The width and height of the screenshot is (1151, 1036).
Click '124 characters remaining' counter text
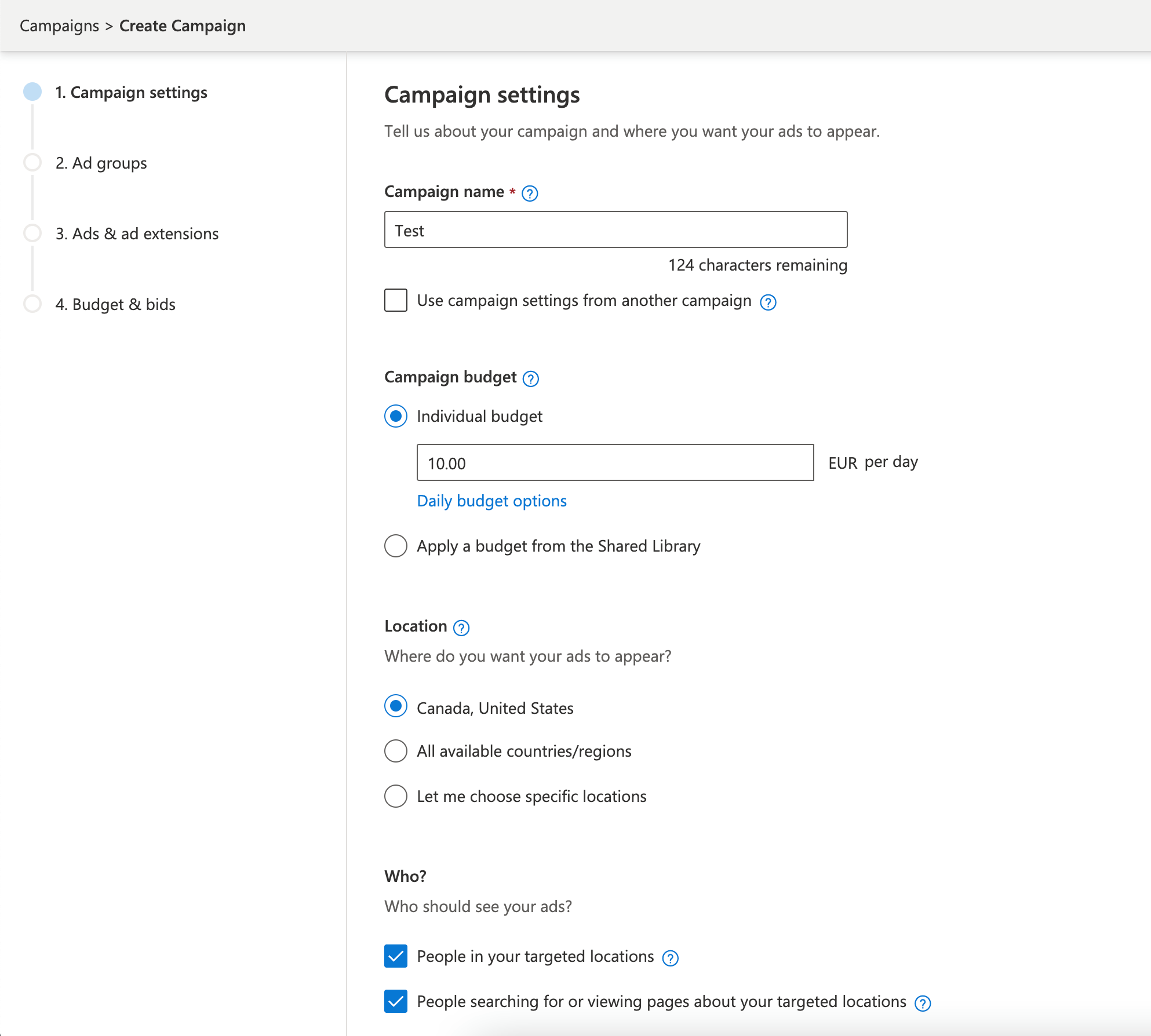tap(757, 265)
